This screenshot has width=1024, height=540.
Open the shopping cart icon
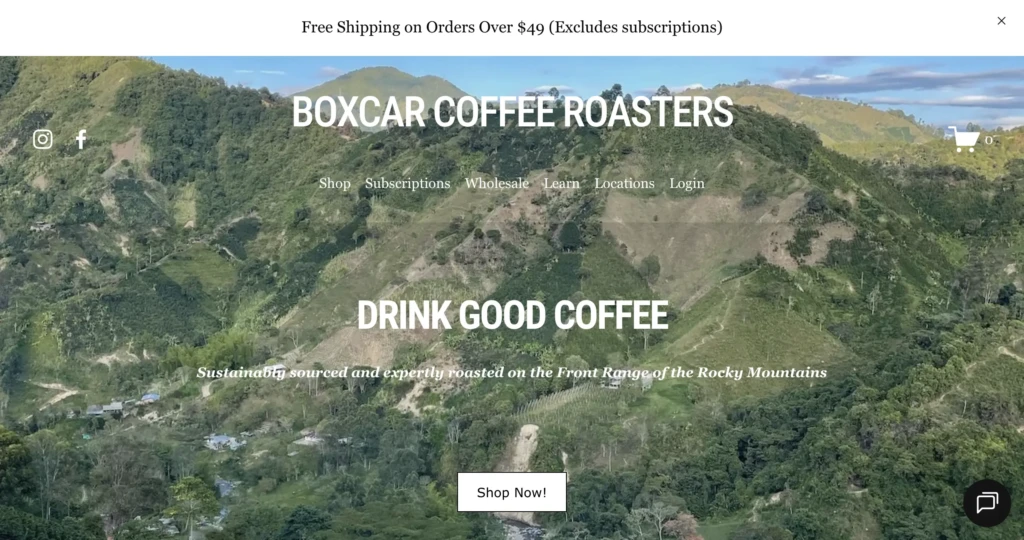point(963,139)
